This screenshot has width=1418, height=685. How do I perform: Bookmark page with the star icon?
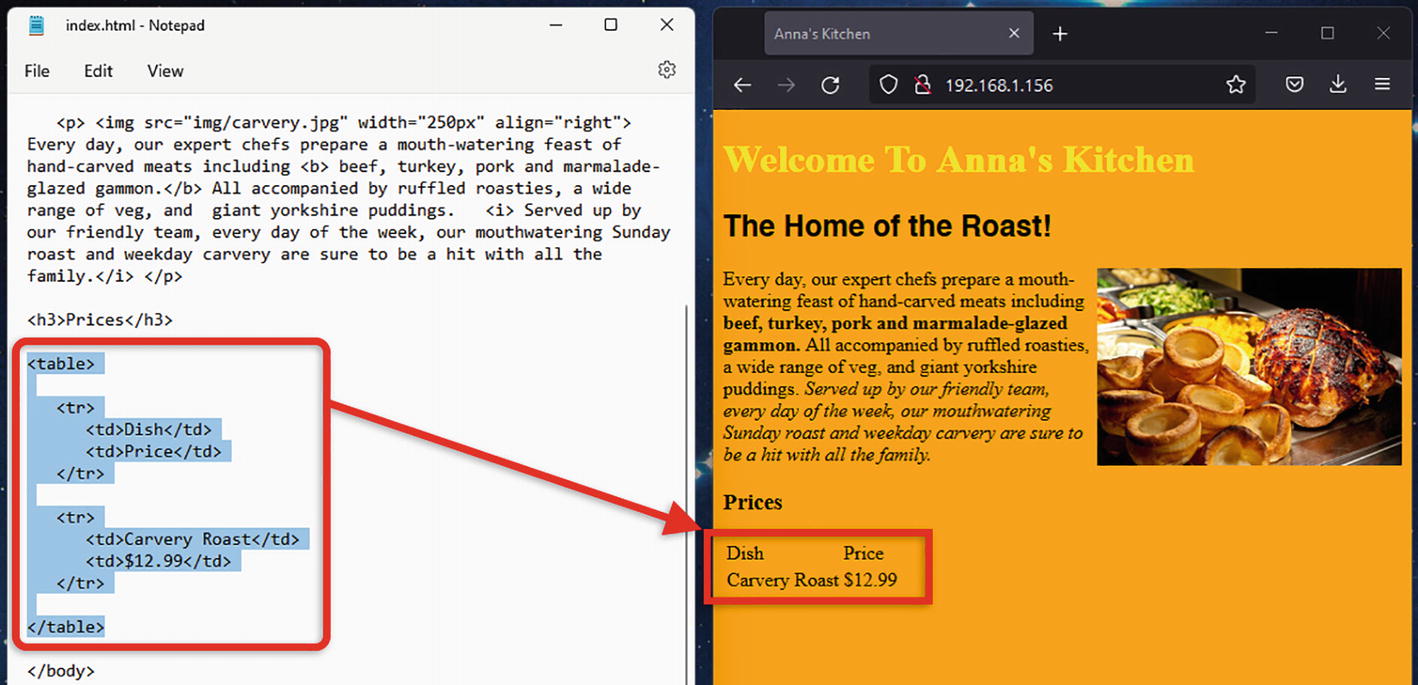1236,85
